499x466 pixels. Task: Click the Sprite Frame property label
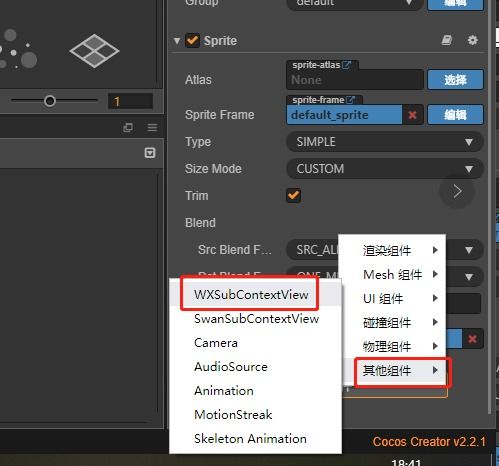point(219,115)
